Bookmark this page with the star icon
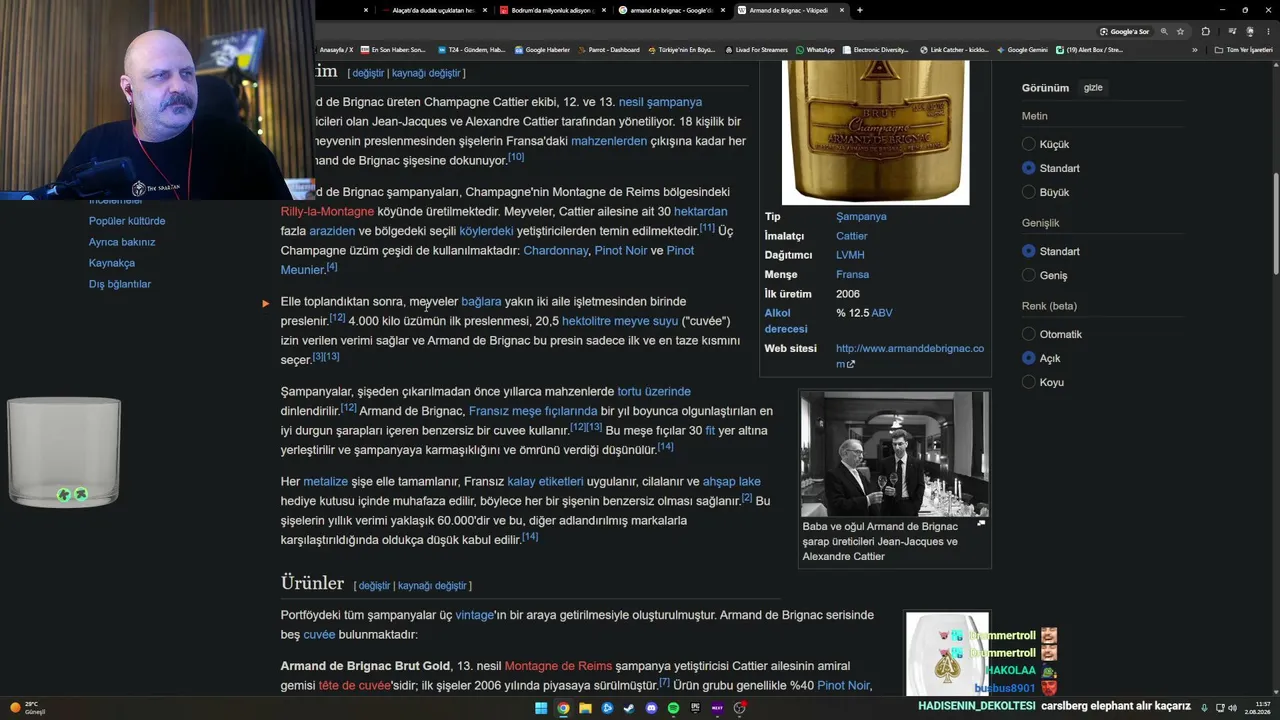Screen dimensions: 1280x720 1180,31
